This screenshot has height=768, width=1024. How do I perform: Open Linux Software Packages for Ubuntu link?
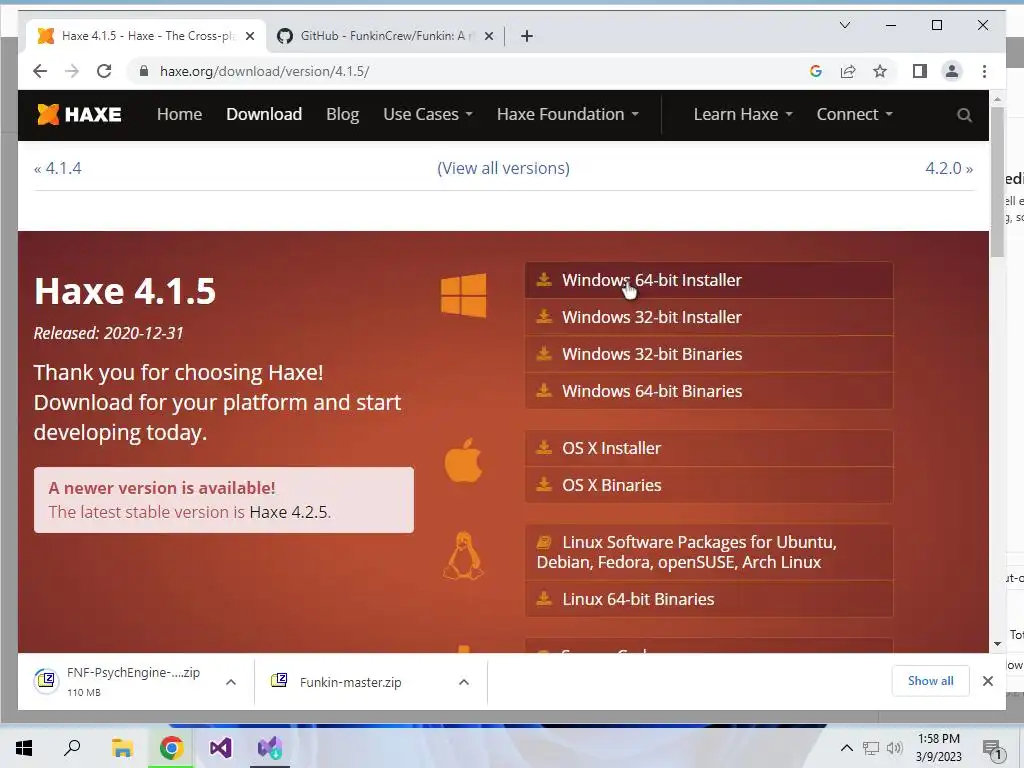709,552
